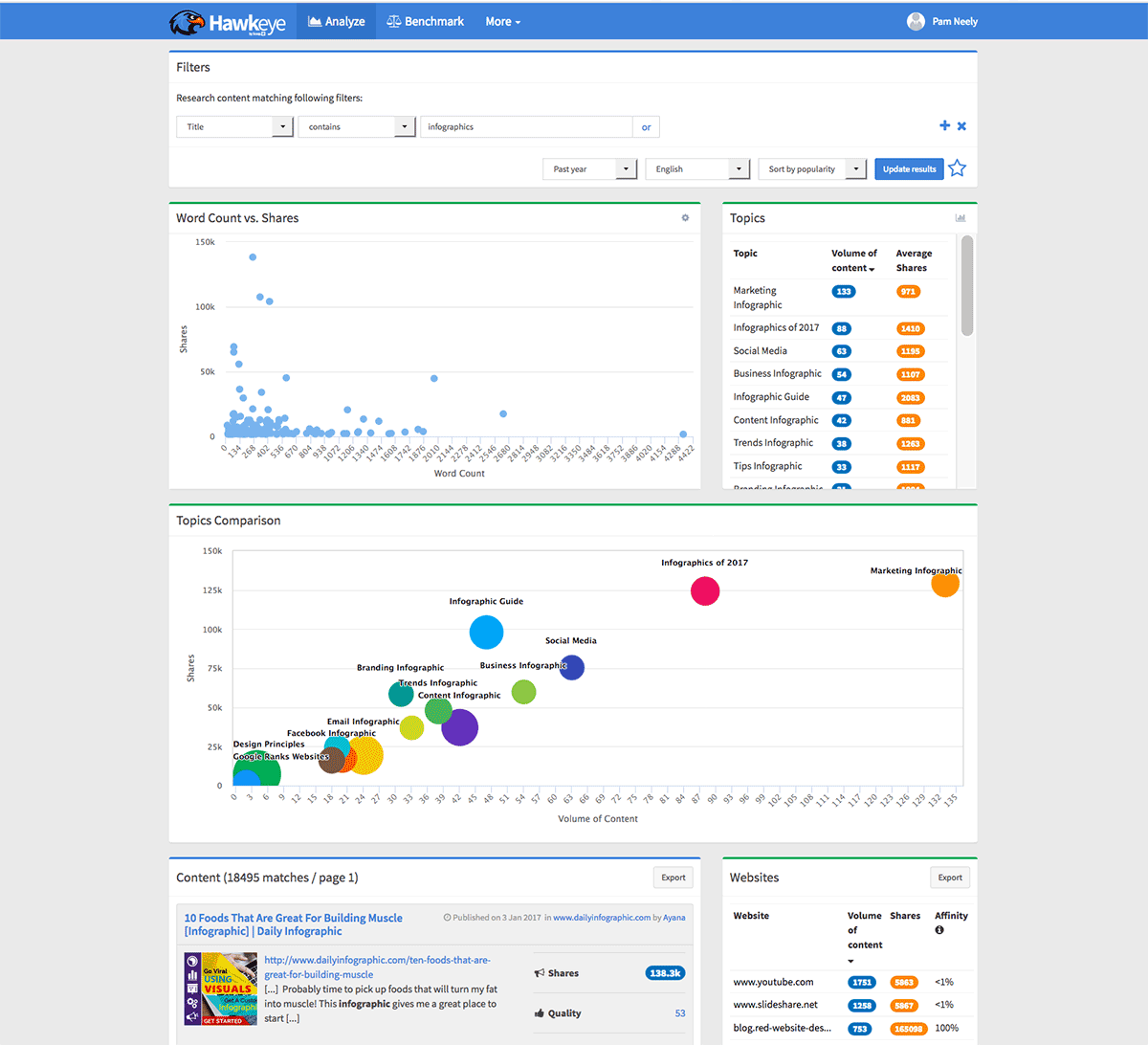1148x1045 pixels.
Task: Open the Benchmark tab
Action: (425, 21)
